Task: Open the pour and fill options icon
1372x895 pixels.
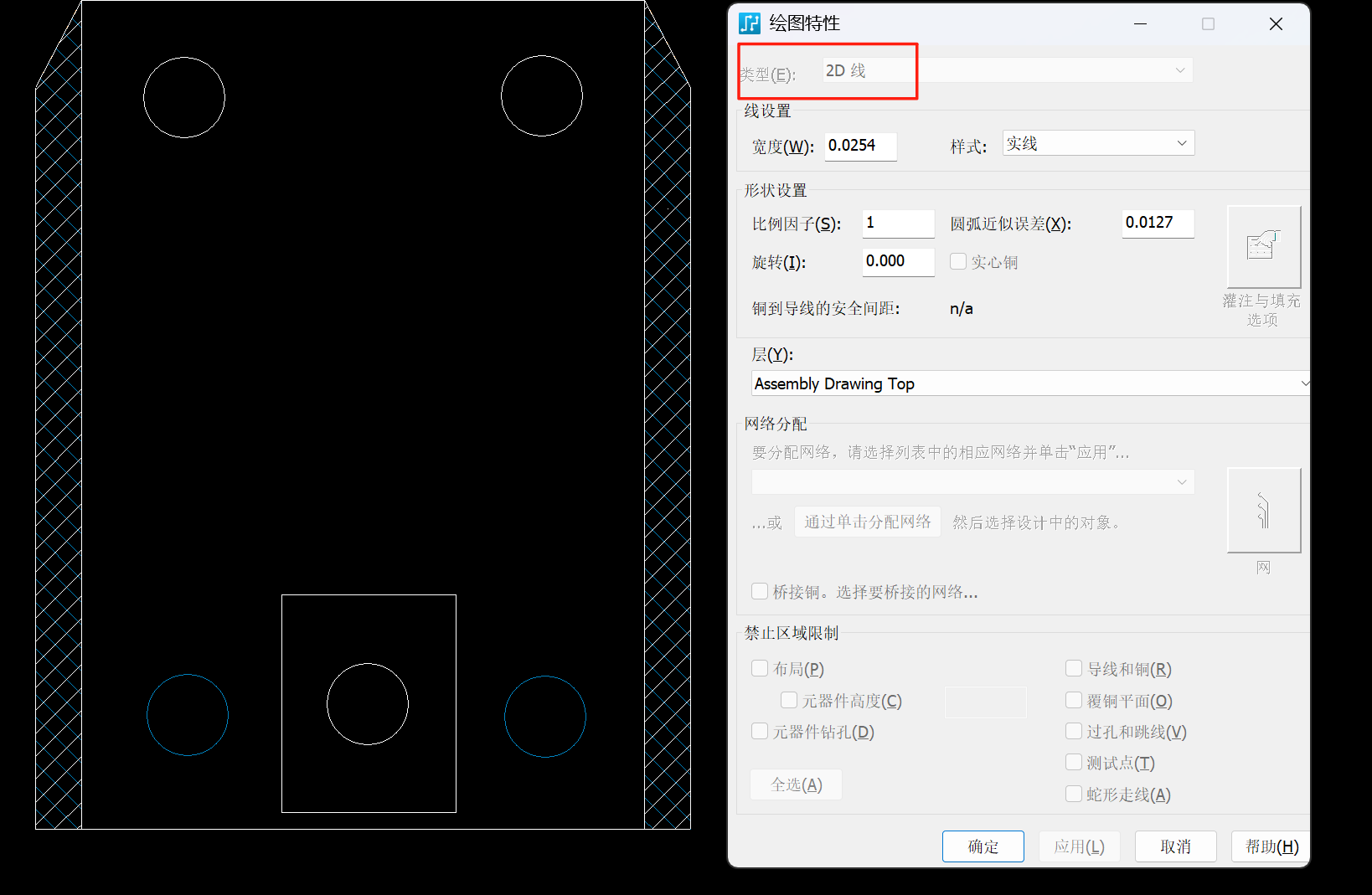Action: (1262, 244)
